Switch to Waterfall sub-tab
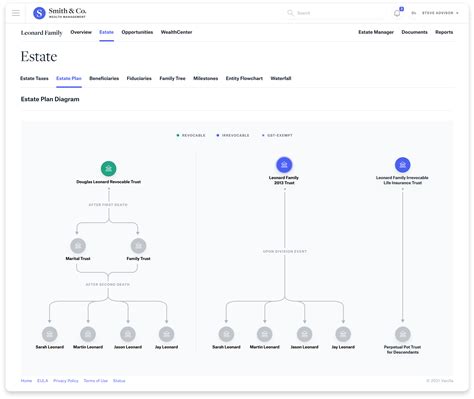Screen dimensions: 474x399 pos(281,78)
